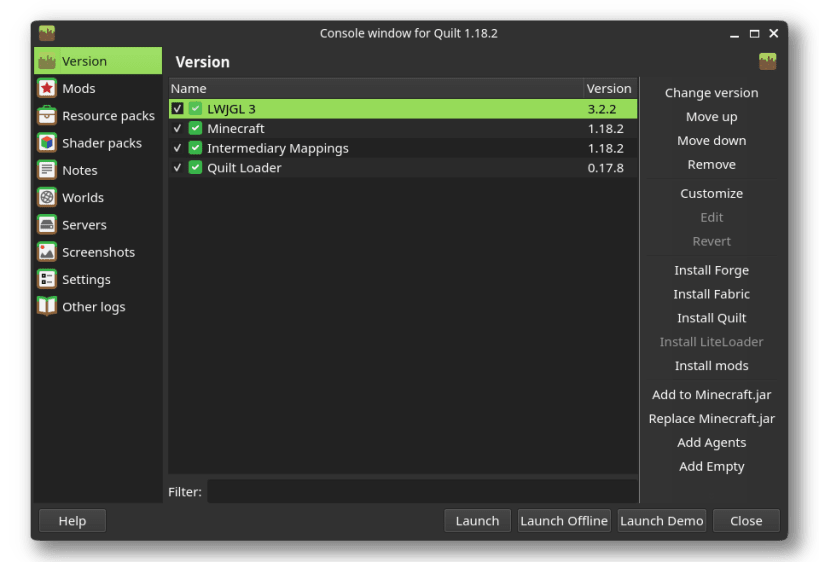Click the Shader packs cube icon
This screenshot has height=562, width=819.
point(47,143)
